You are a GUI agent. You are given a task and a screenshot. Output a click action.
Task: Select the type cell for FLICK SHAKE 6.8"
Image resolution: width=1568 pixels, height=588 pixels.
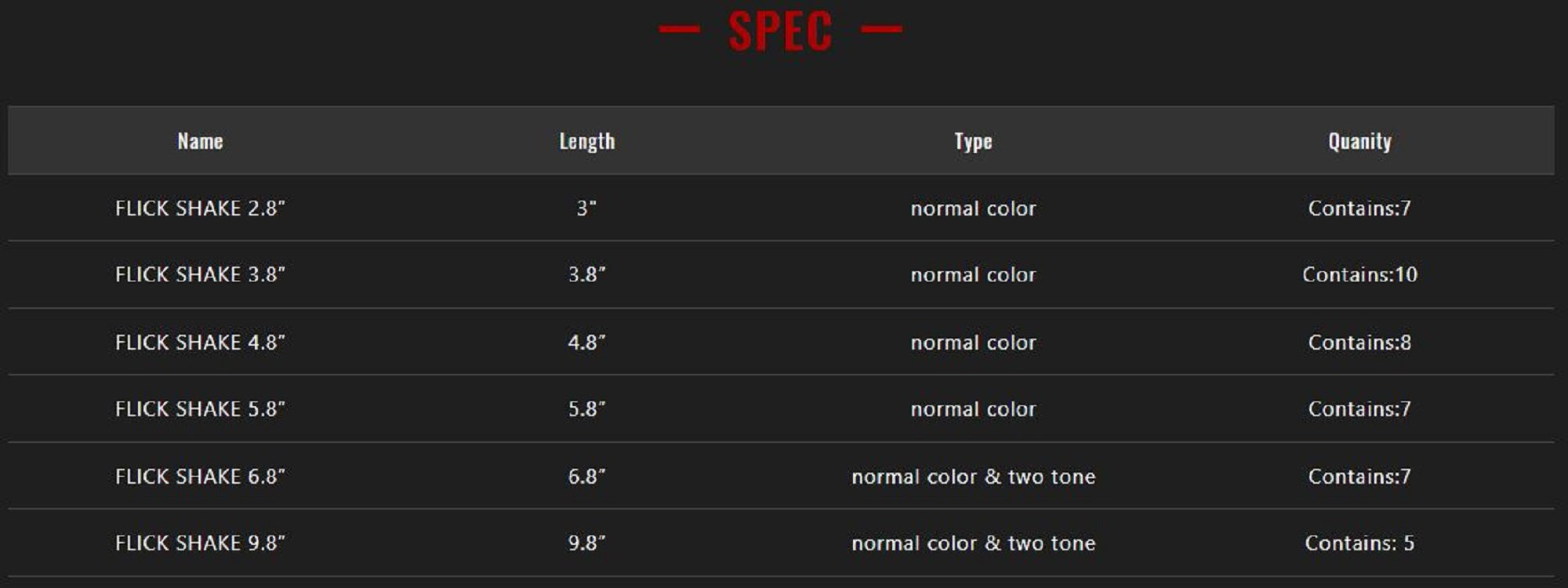[973, 477]
